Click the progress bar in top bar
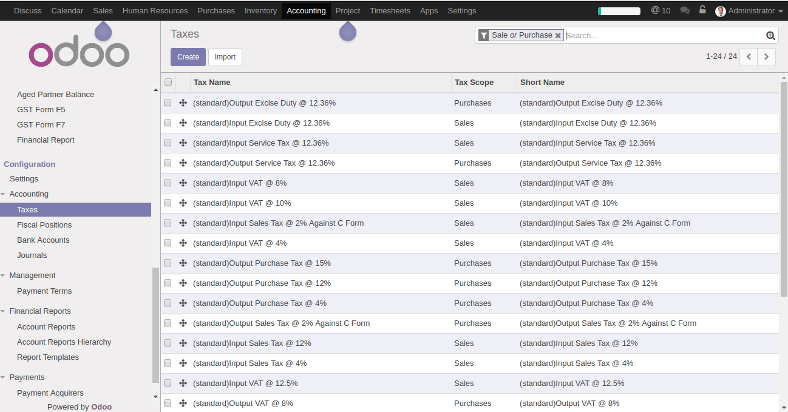The image size is (788, 412). (619, 11)
